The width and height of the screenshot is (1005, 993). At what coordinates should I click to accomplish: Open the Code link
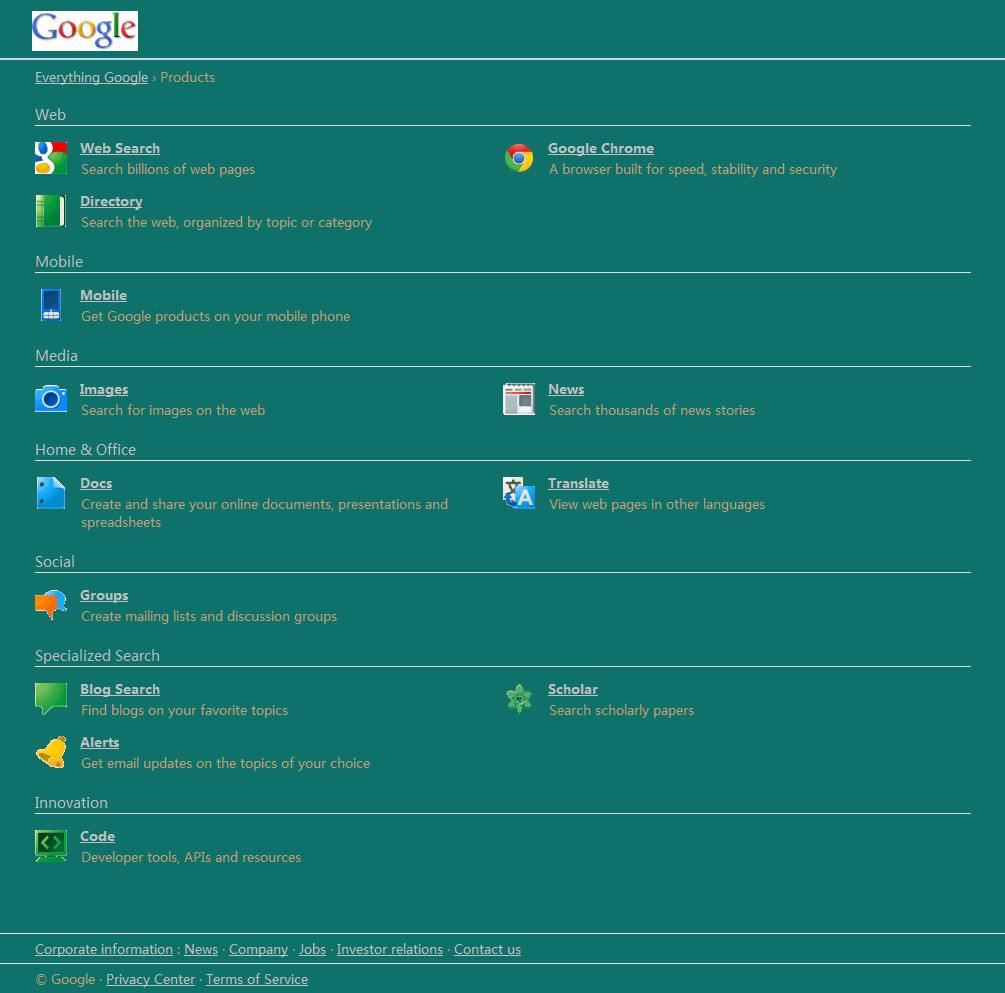97,837
